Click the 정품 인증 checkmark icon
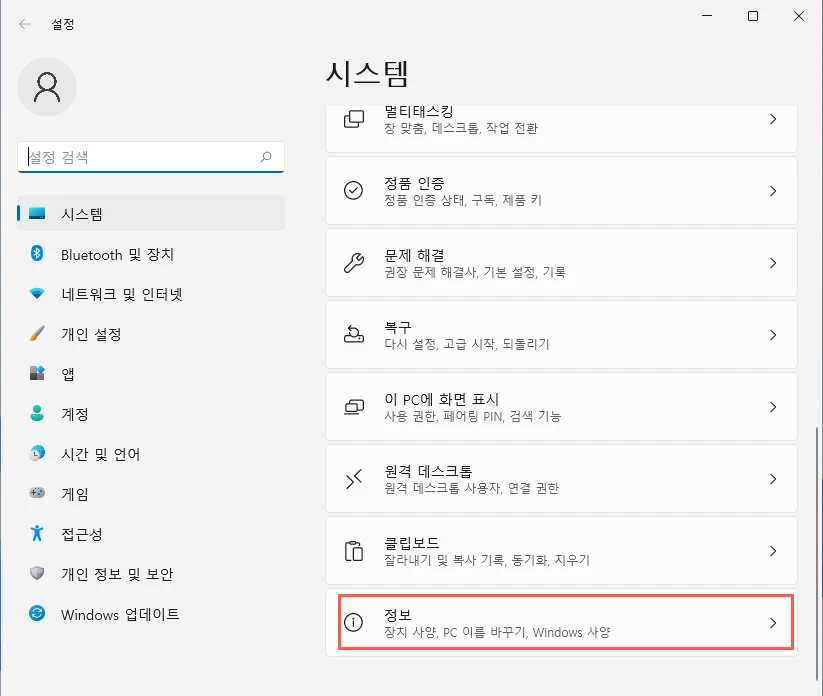The image size is (823, 696). point(353,191)
